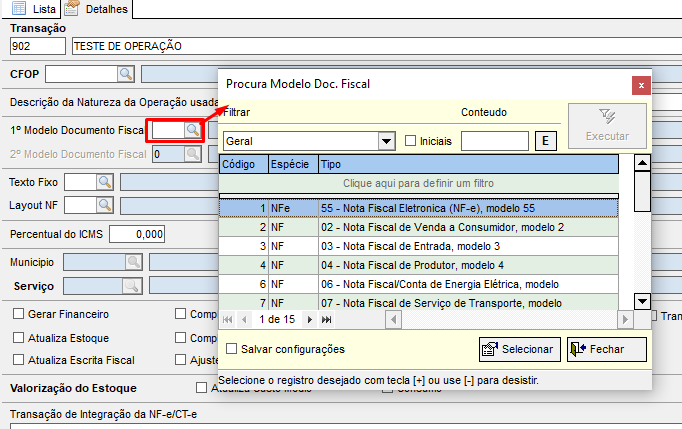Click the Texto Fixo lookup magnifier
Image resolution: width=682 pixels, height=429 pixels.
103,182
